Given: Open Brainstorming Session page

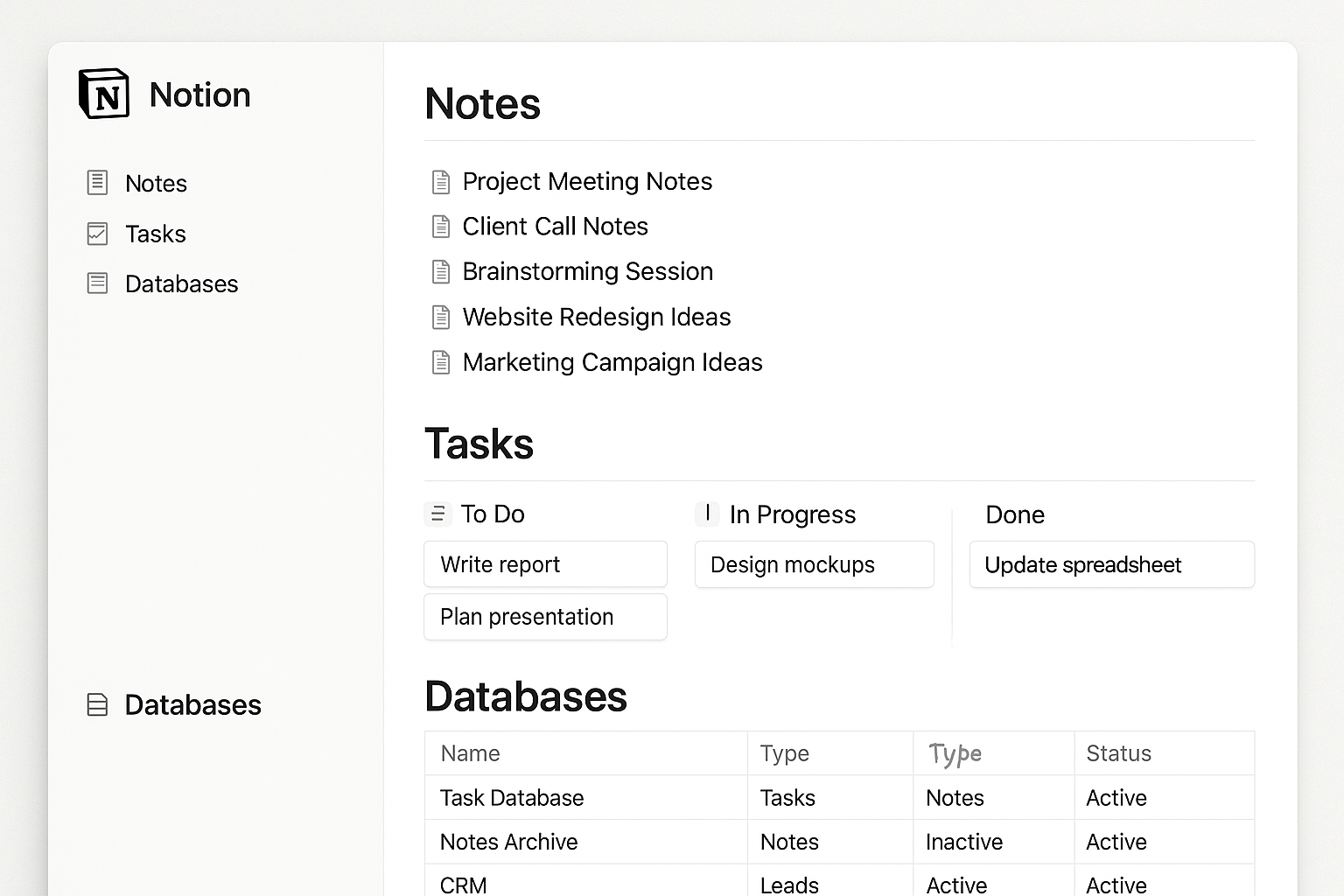Looking at the screenshot, I should point(587,271).
